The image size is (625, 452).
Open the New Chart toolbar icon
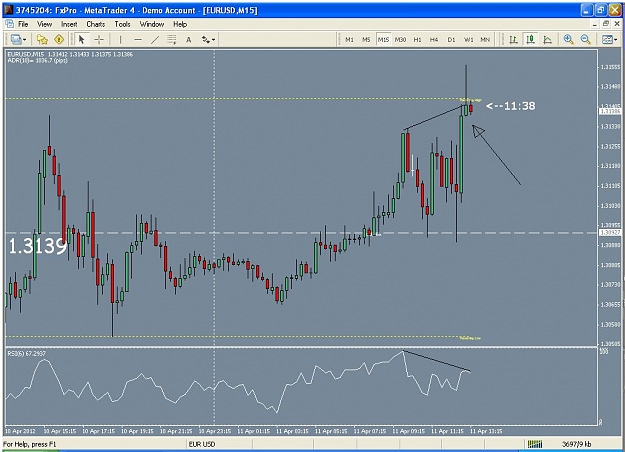16,39
